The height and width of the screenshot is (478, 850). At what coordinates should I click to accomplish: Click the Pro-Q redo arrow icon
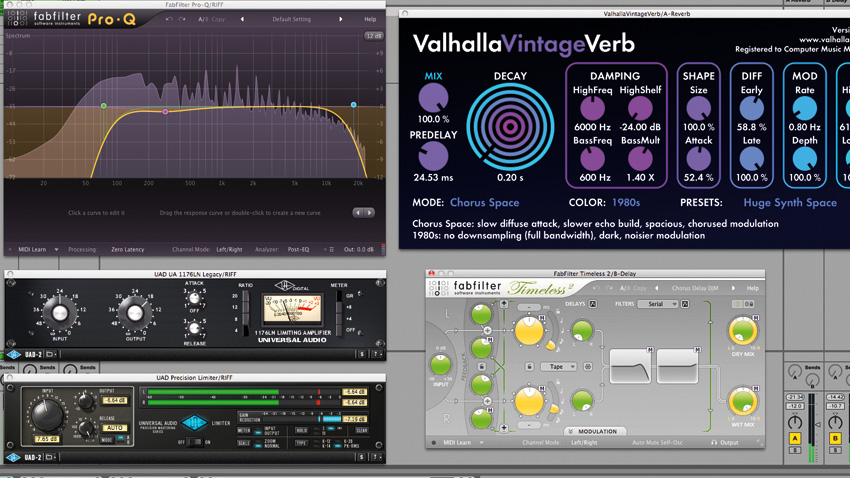tap(182, 19)
